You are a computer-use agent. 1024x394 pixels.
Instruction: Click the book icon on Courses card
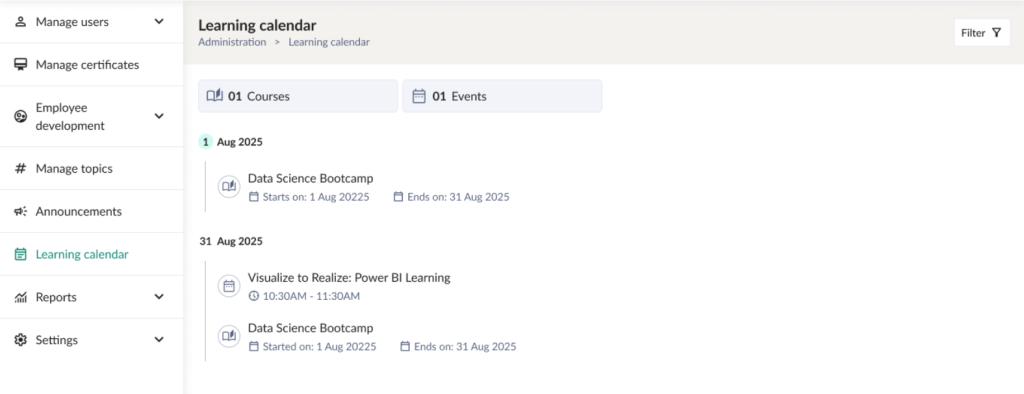[215, 96]
